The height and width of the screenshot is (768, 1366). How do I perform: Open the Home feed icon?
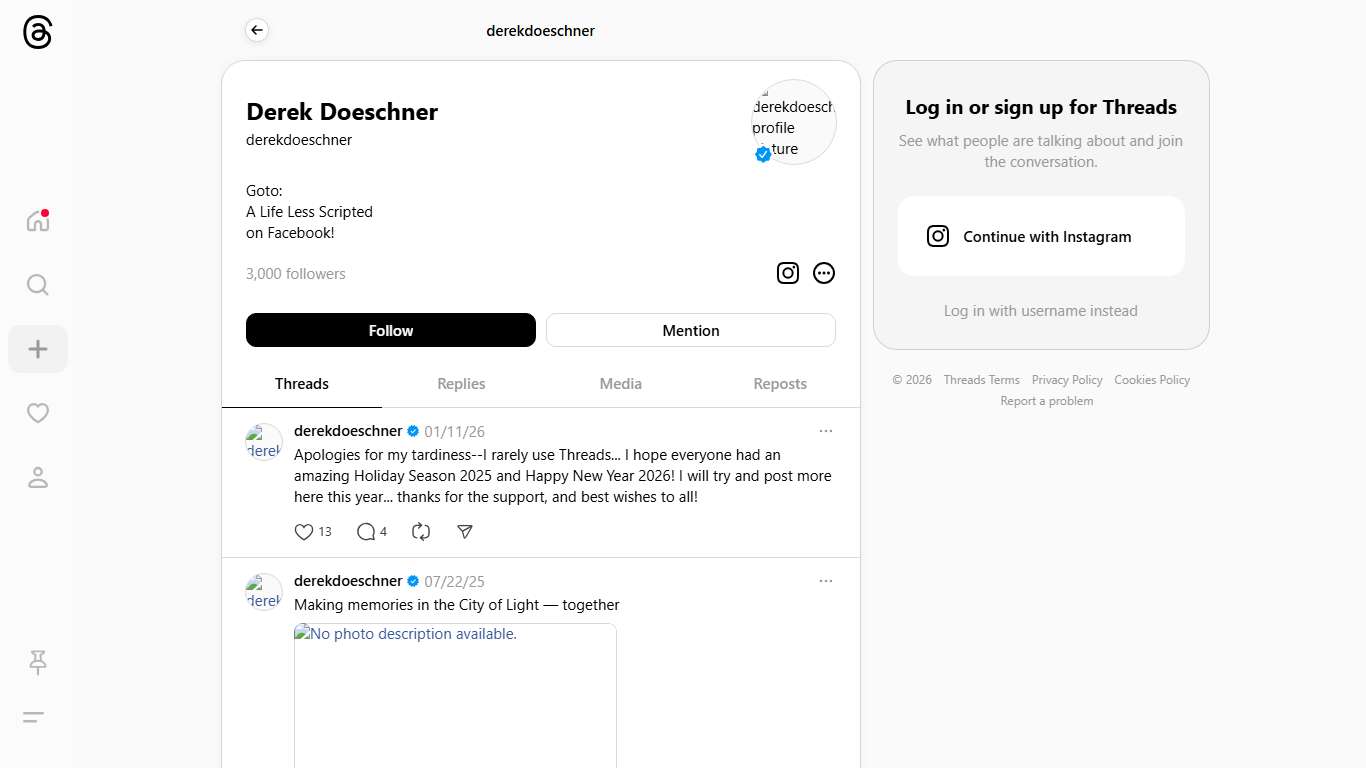(x=38, y=221)
